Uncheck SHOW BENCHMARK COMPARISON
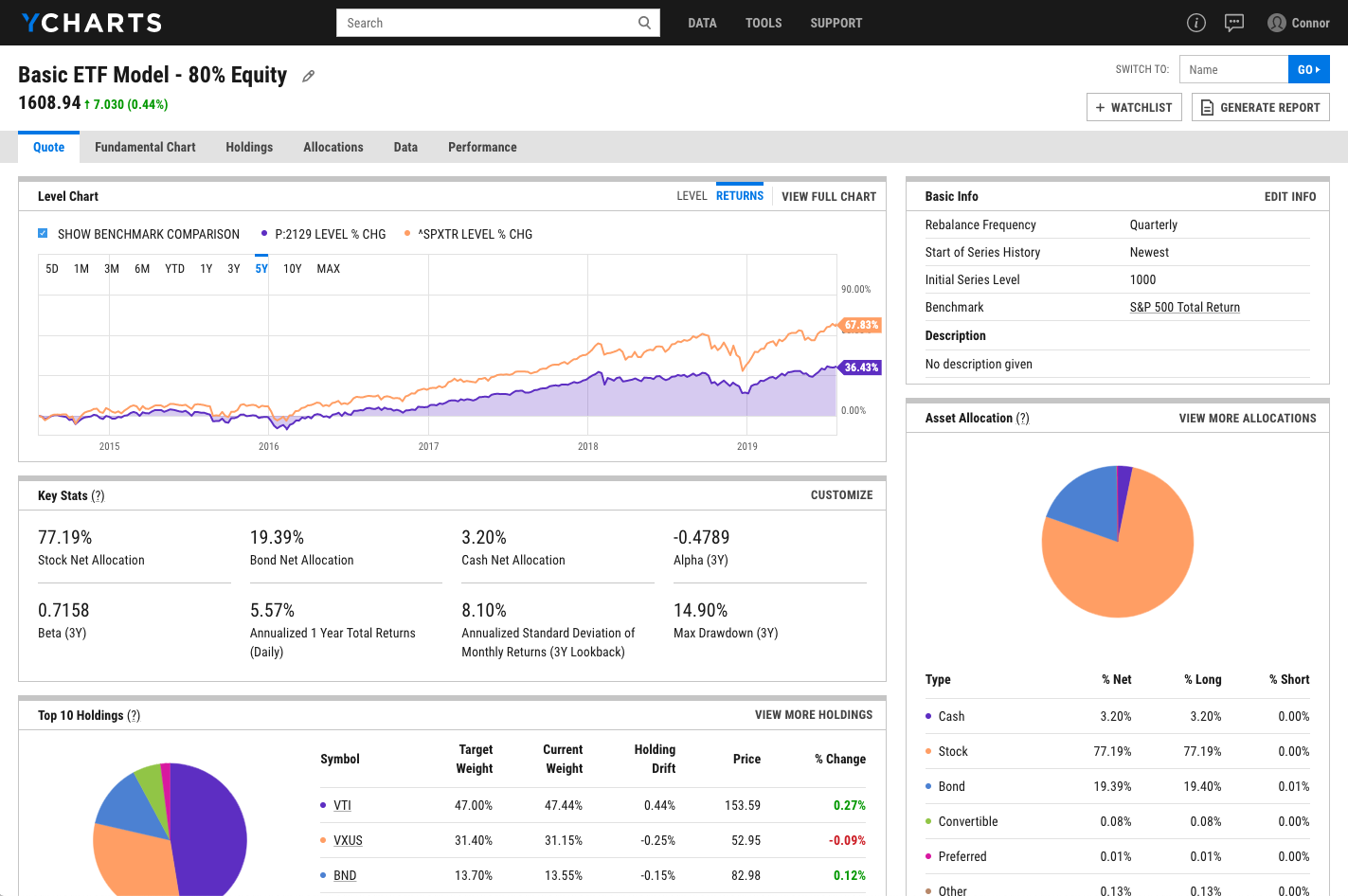Viewport: 1348px width, 896px height. pyautogui.click(x=42, y=233)
